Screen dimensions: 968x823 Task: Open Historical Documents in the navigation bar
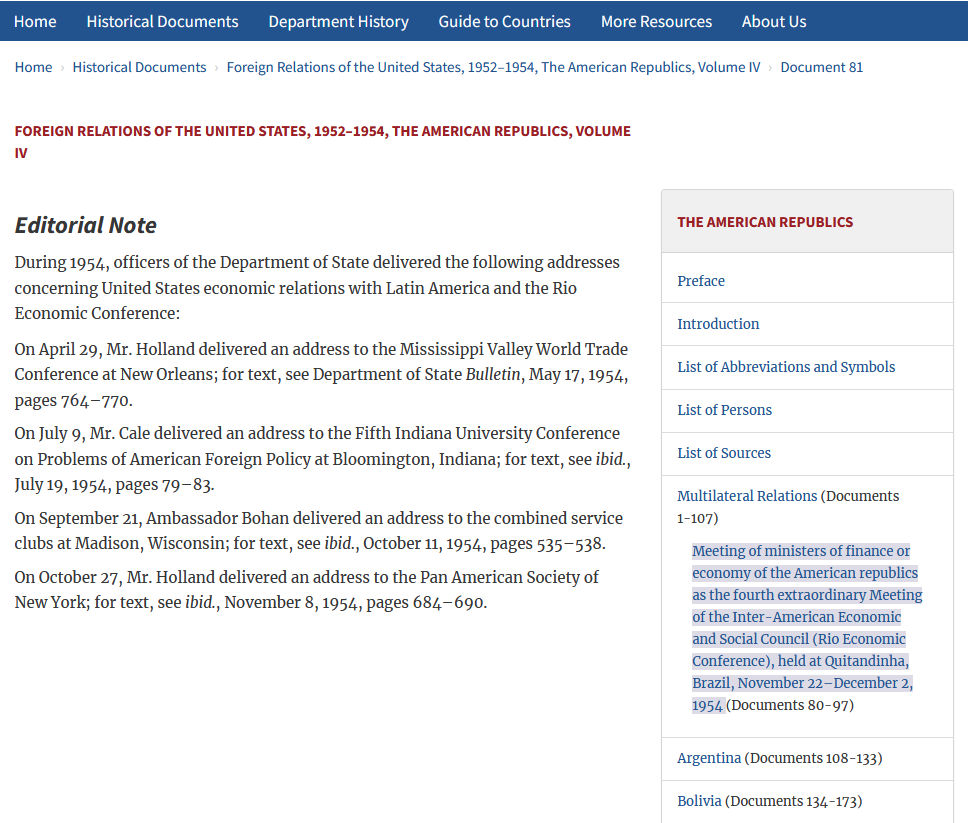[162, 22]
